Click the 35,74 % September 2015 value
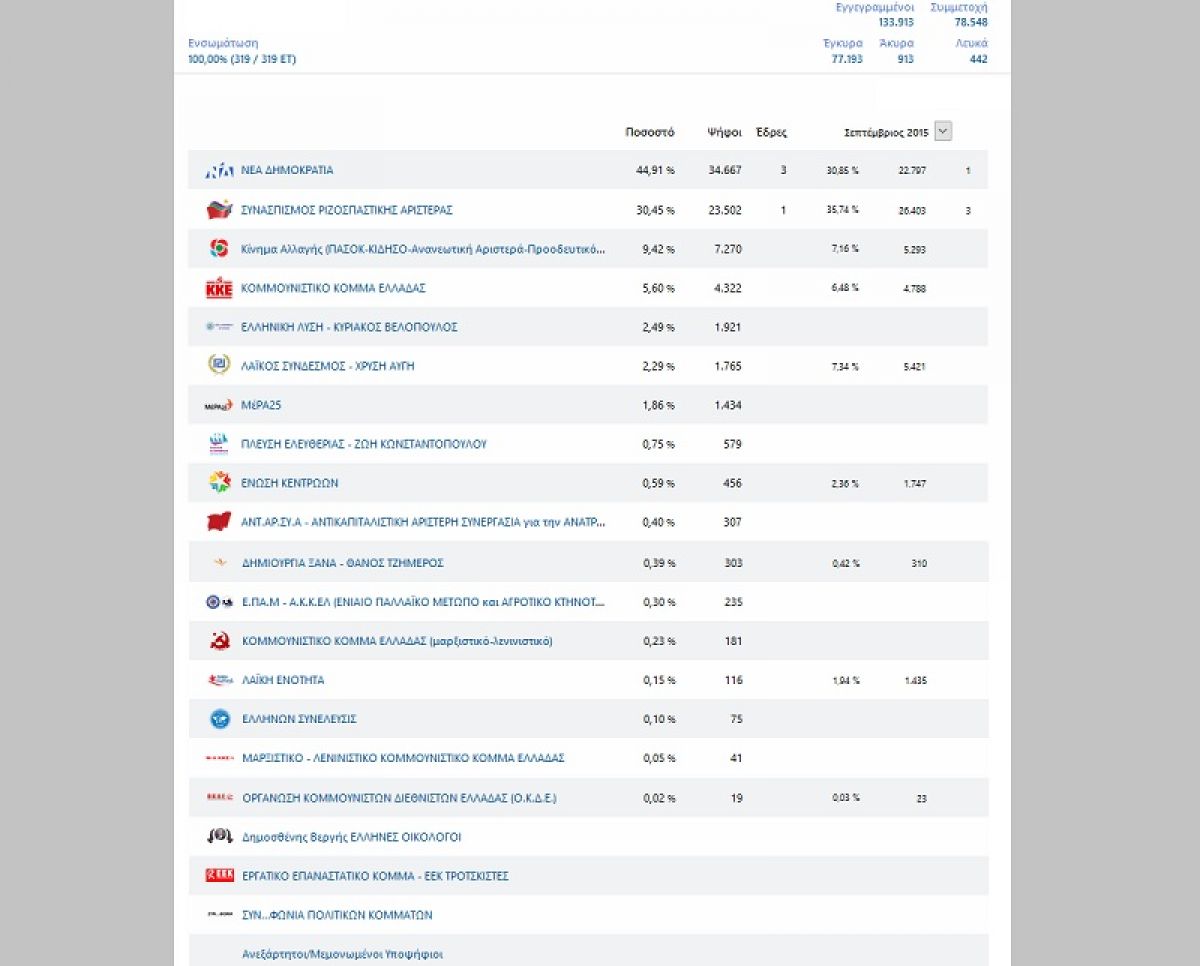Viewport: 1200px width, 966px height. 842,210
